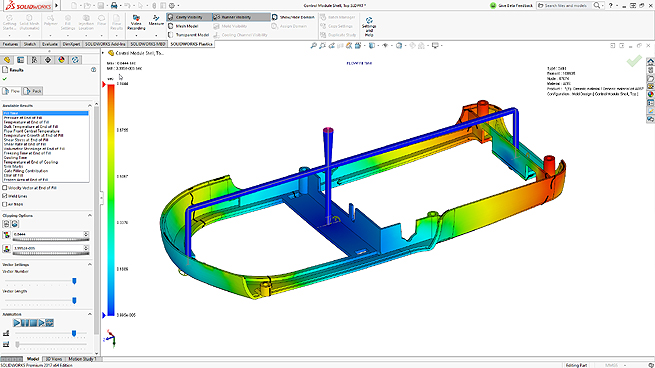655x368 pixels.
Task: Select Pressure at End of Fill result
Action: pyautogui.click(x=23, y=118)
